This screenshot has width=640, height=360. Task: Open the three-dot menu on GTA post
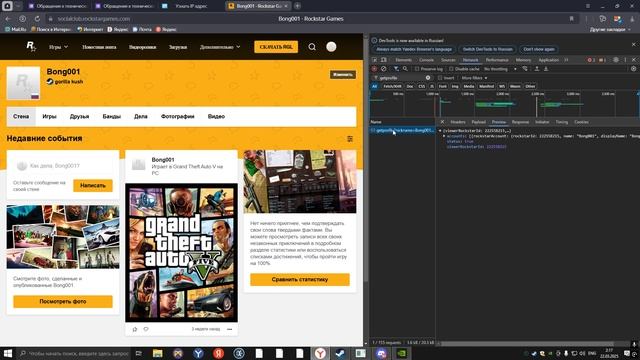pos(229,329)
